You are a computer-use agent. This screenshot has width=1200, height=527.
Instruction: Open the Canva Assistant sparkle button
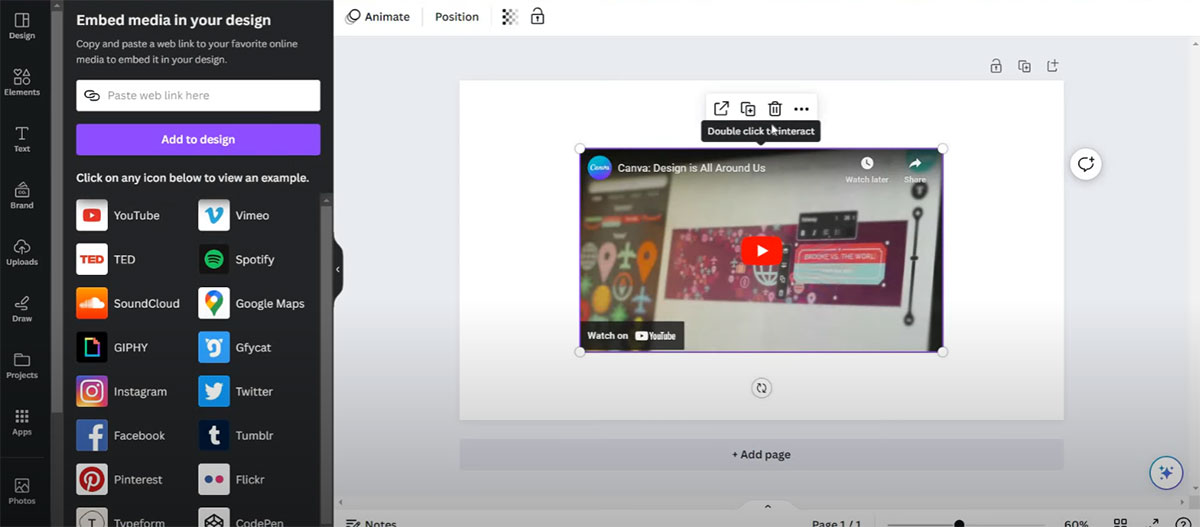tap(1166, 473)
